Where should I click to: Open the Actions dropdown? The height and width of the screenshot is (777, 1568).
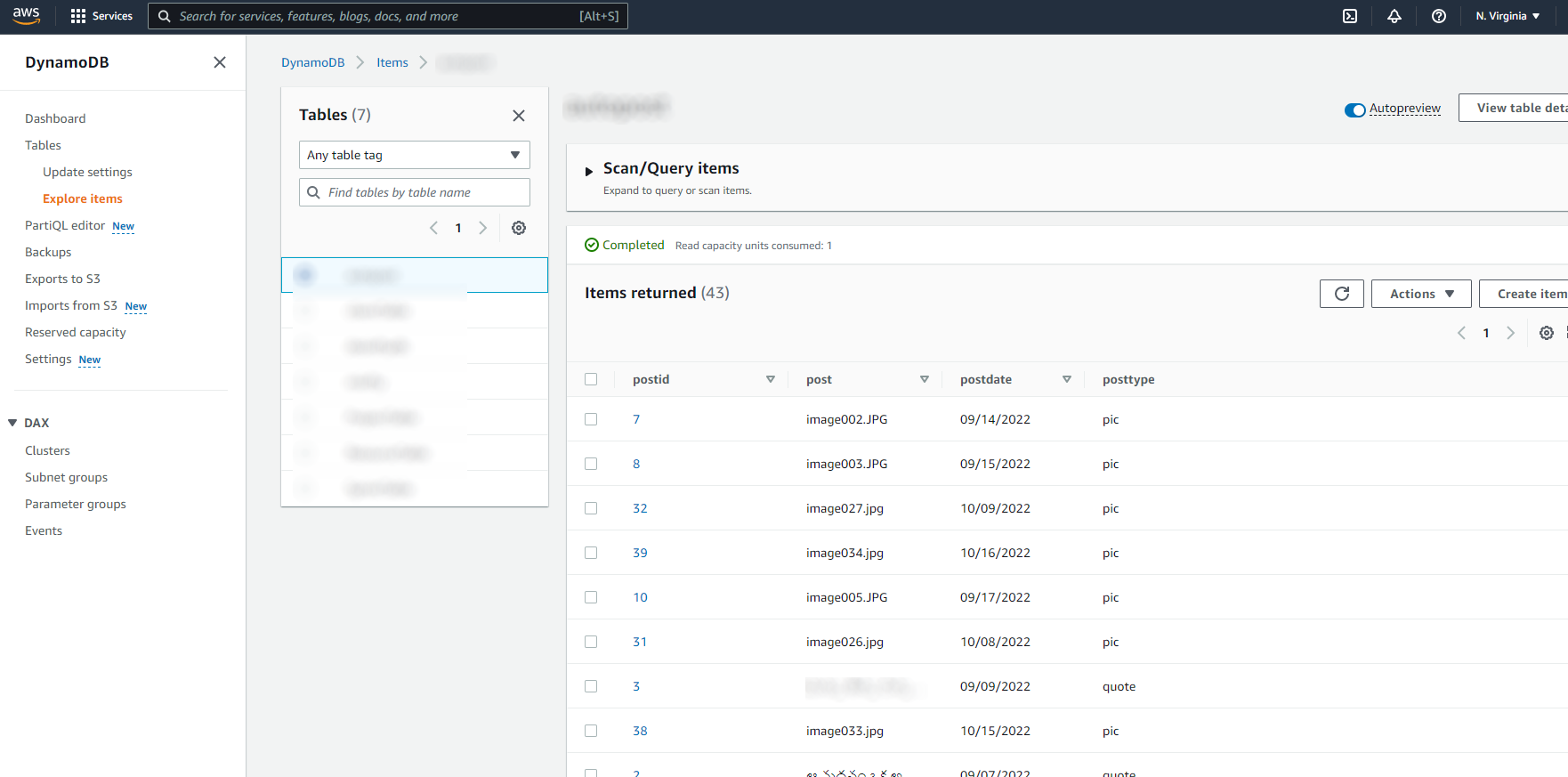[x=1421, y=294]
